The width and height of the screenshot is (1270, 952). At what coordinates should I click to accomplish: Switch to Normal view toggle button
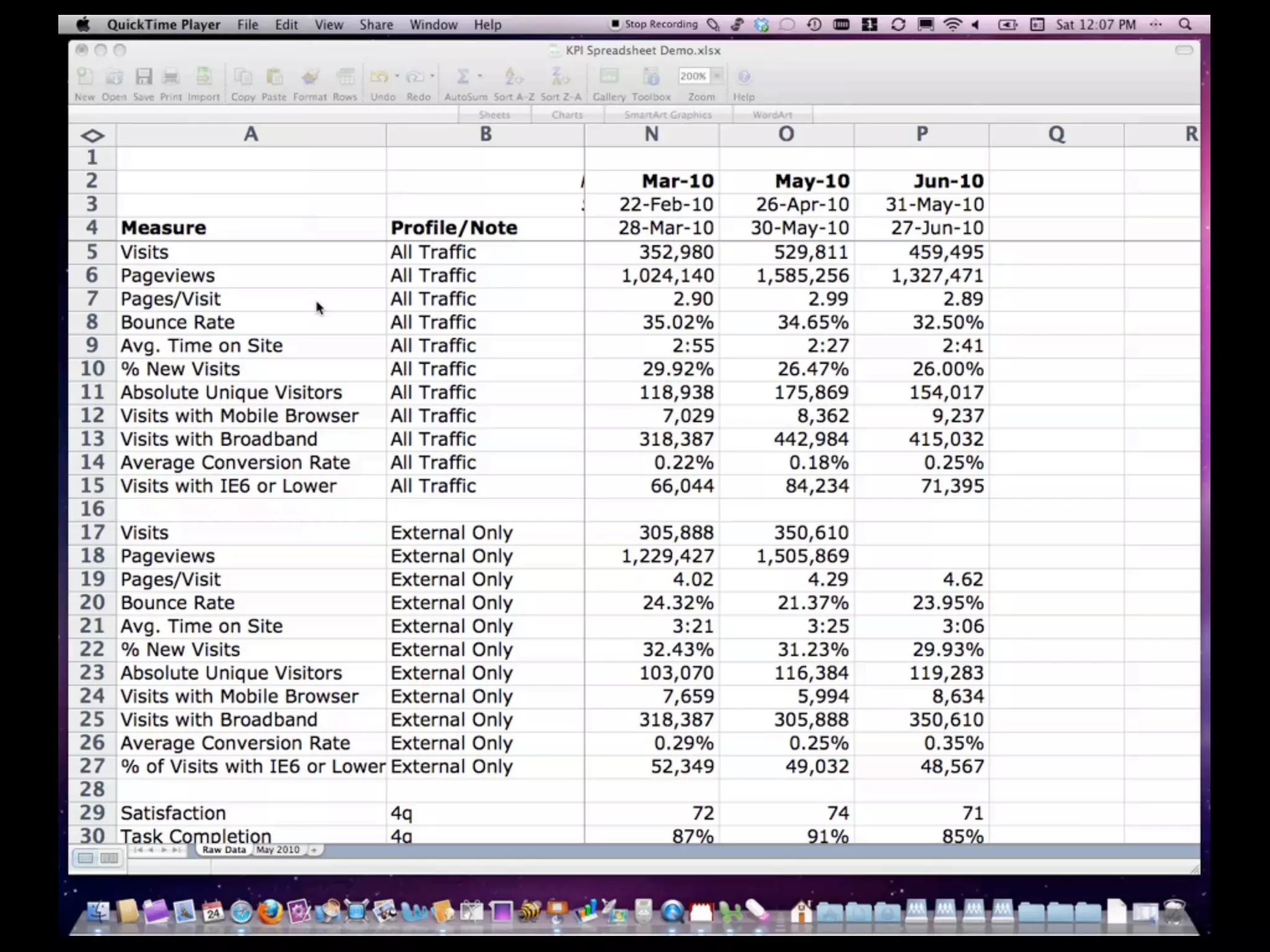click(x=86, y=858)
